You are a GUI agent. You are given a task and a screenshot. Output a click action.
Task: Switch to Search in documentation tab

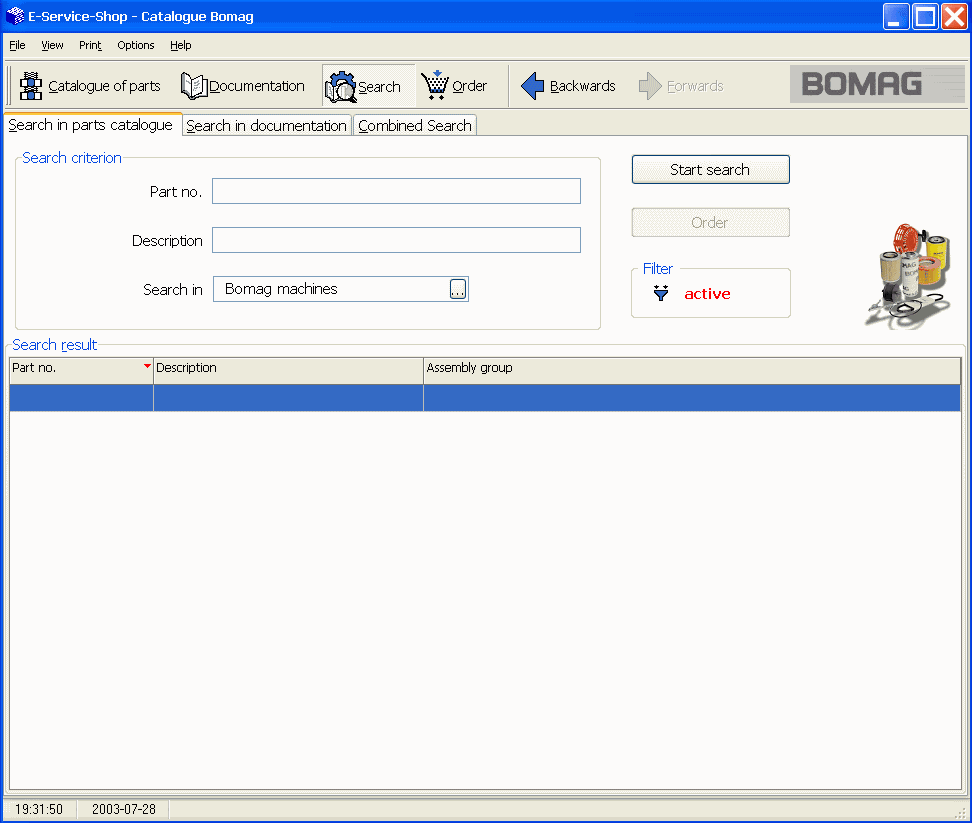[267, 125]
